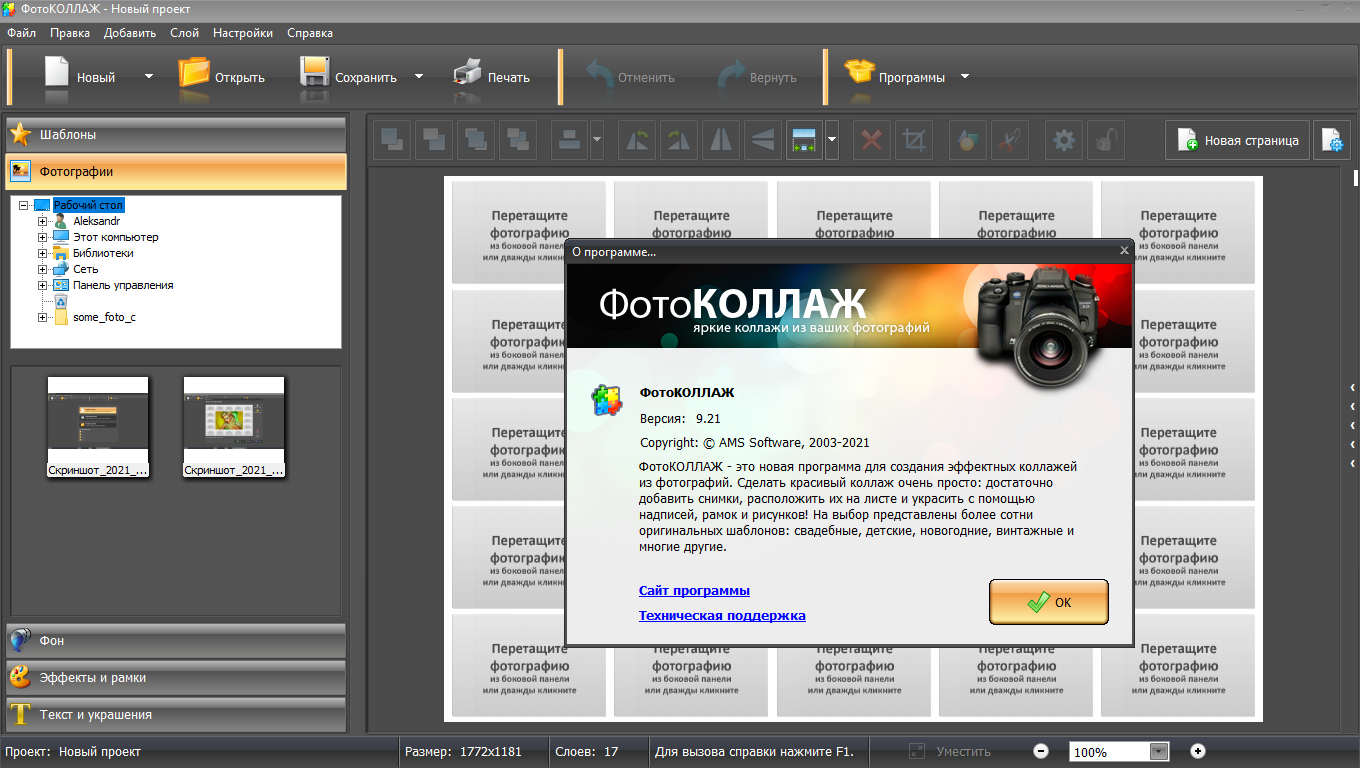Switch to the Фотографии panel

coord(176,172)
